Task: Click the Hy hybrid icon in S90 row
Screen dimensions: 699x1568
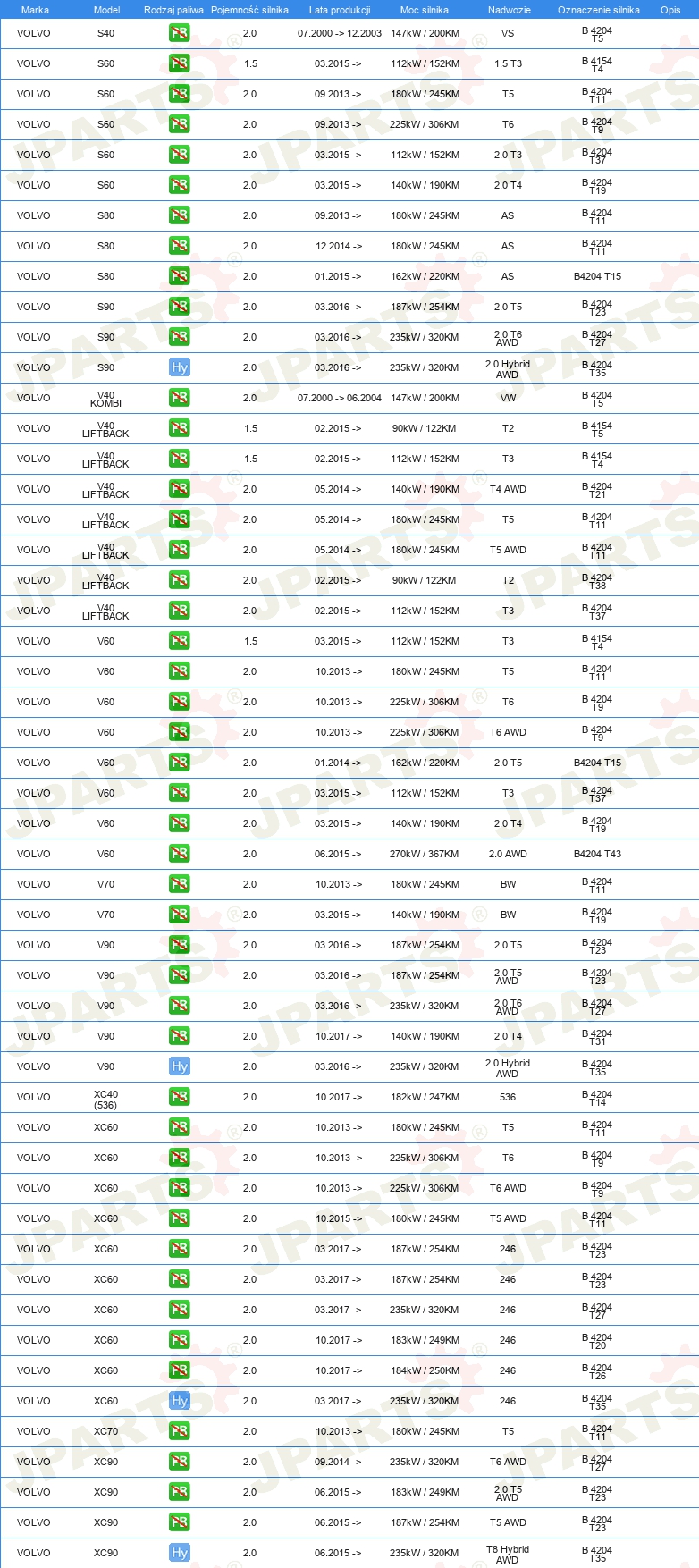Action: coord(179,367)
